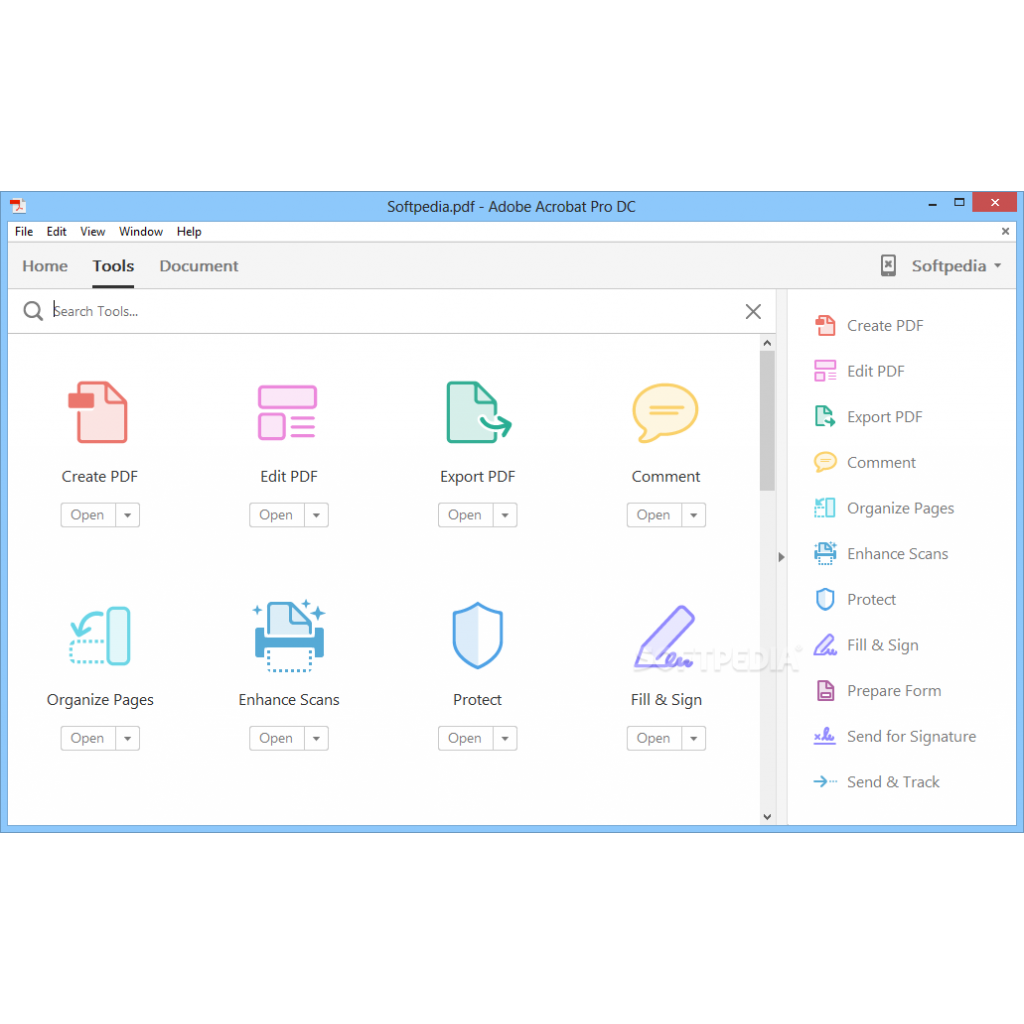Open the Comment speech bubble icon
The width and height of the screenshot is (1024, 1024).
coord(665,412)
